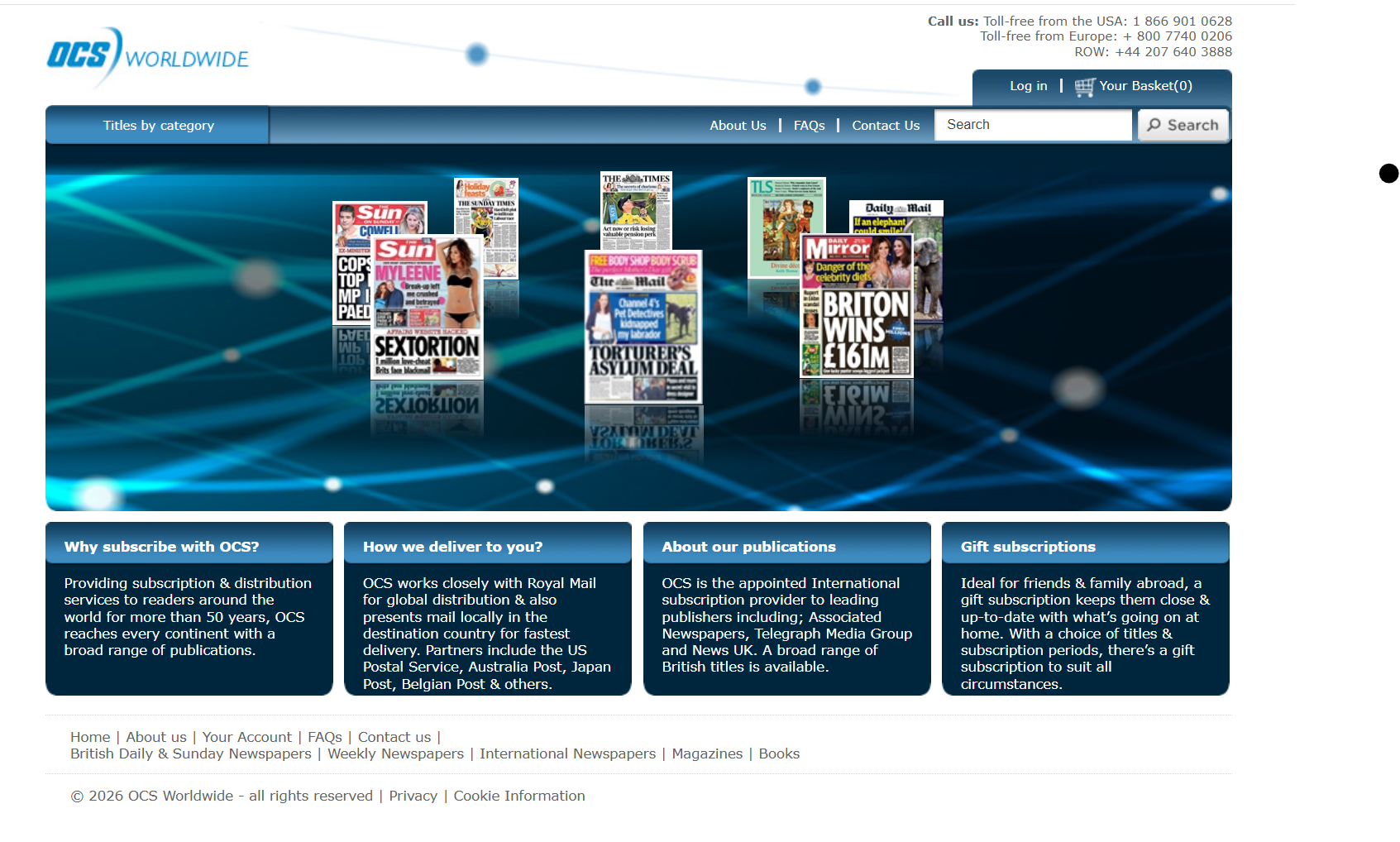Select the Daily Mail Torturer's Asylum cover
The width and height of the screenshot is (1400, 842).
pyautogui.click(x=643, y=327)
